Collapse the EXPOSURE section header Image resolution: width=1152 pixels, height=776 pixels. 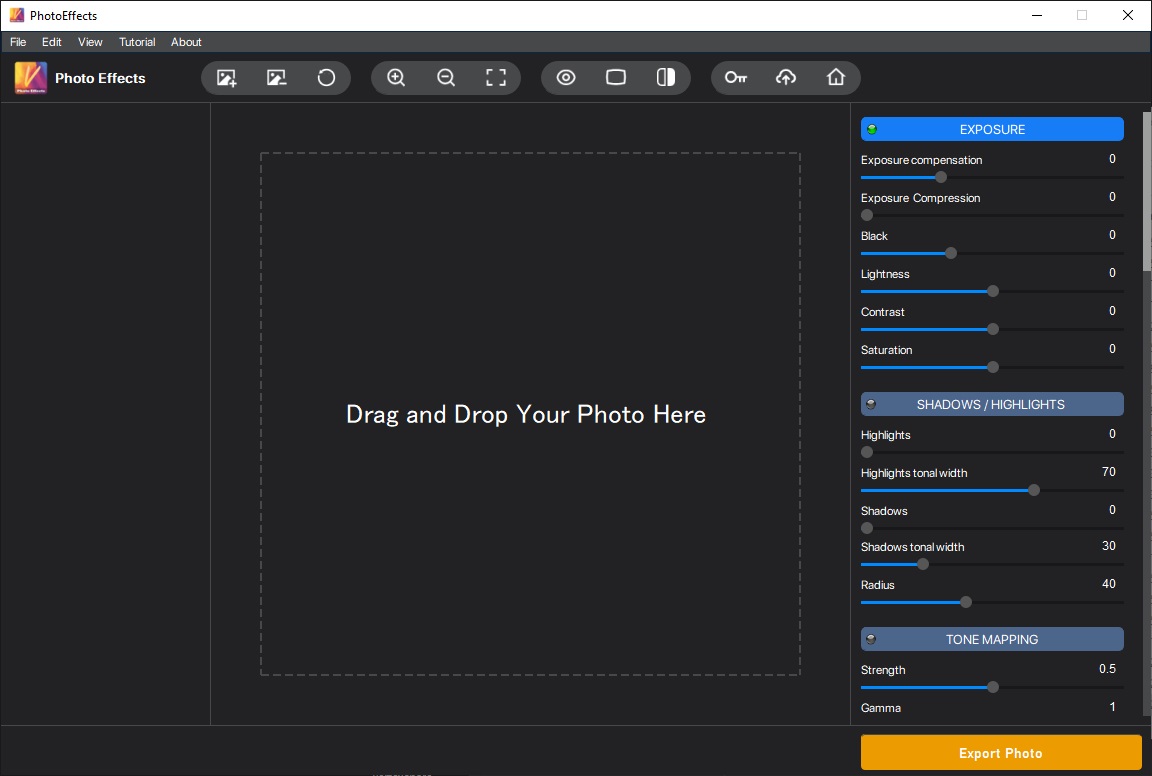[x=992, y=129]
